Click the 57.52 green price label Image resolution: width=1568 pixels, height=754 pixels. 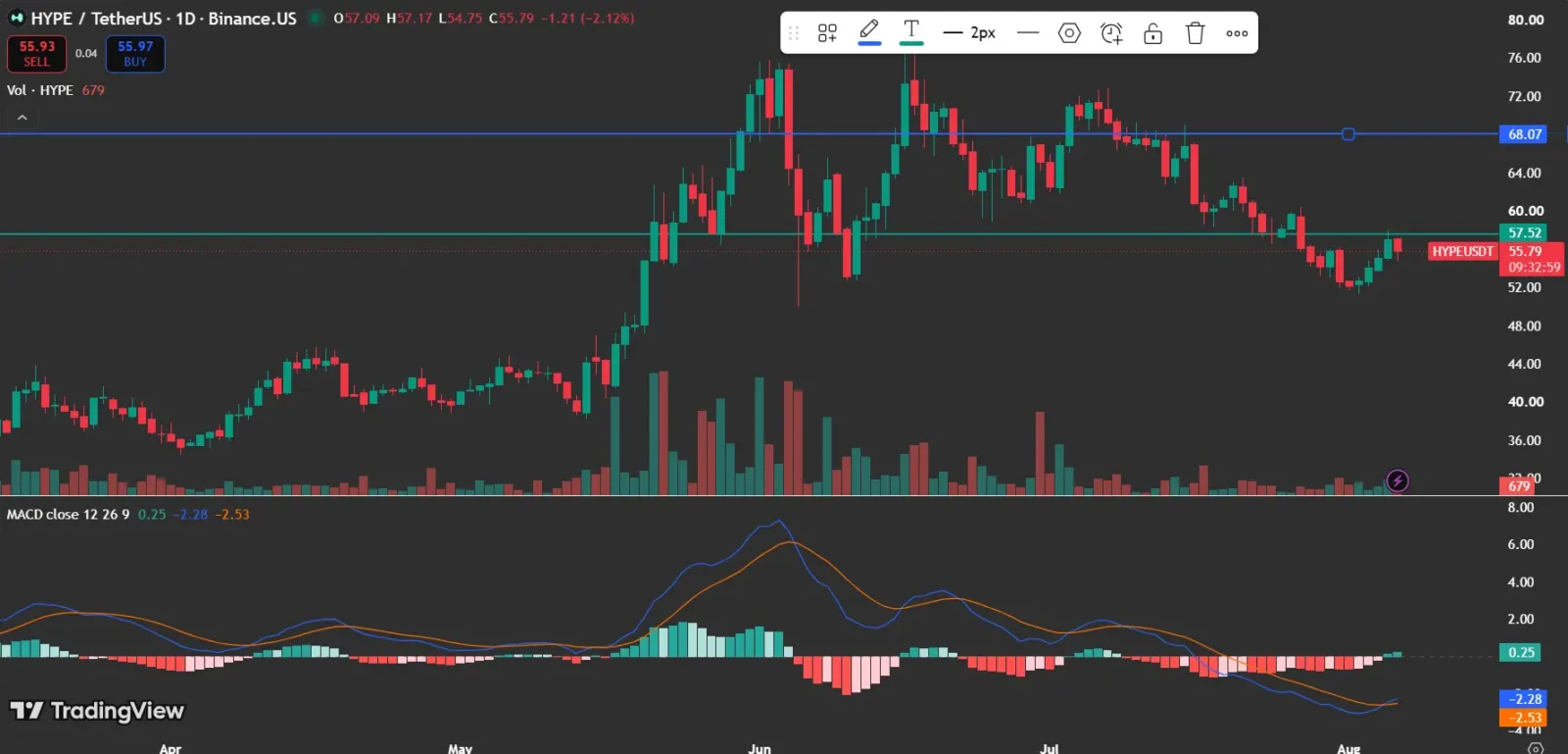click(1524, 233)
